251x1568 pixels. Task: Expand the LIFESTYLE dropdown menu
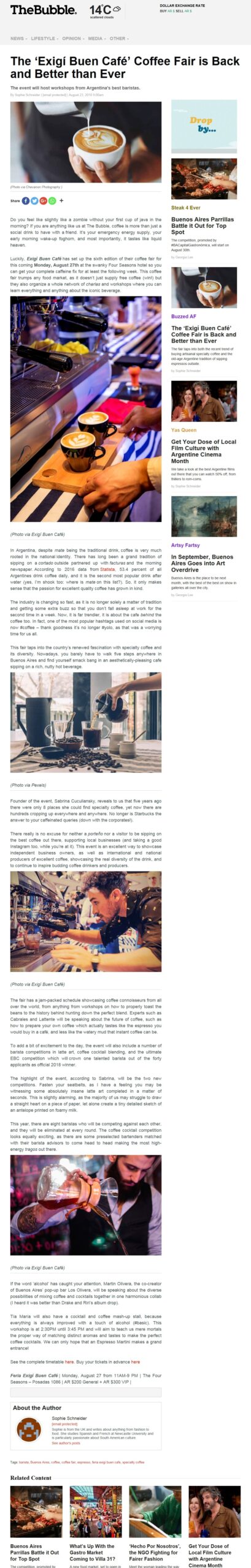coord(44,38)
